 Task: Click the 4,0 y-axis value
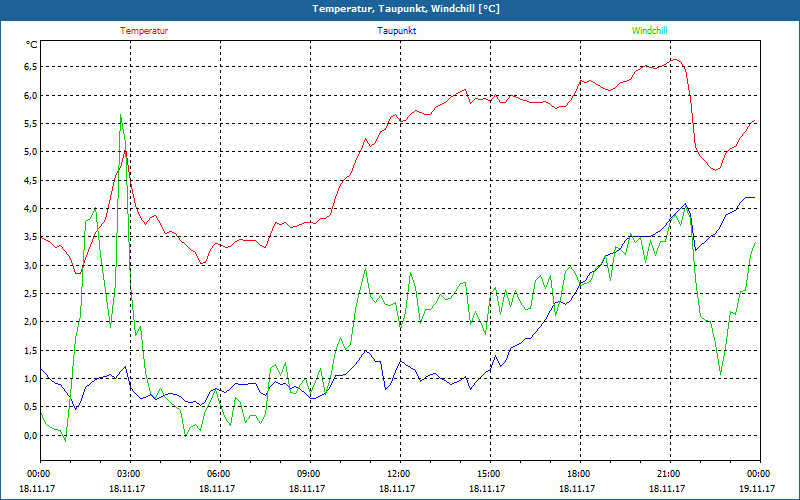30,208
